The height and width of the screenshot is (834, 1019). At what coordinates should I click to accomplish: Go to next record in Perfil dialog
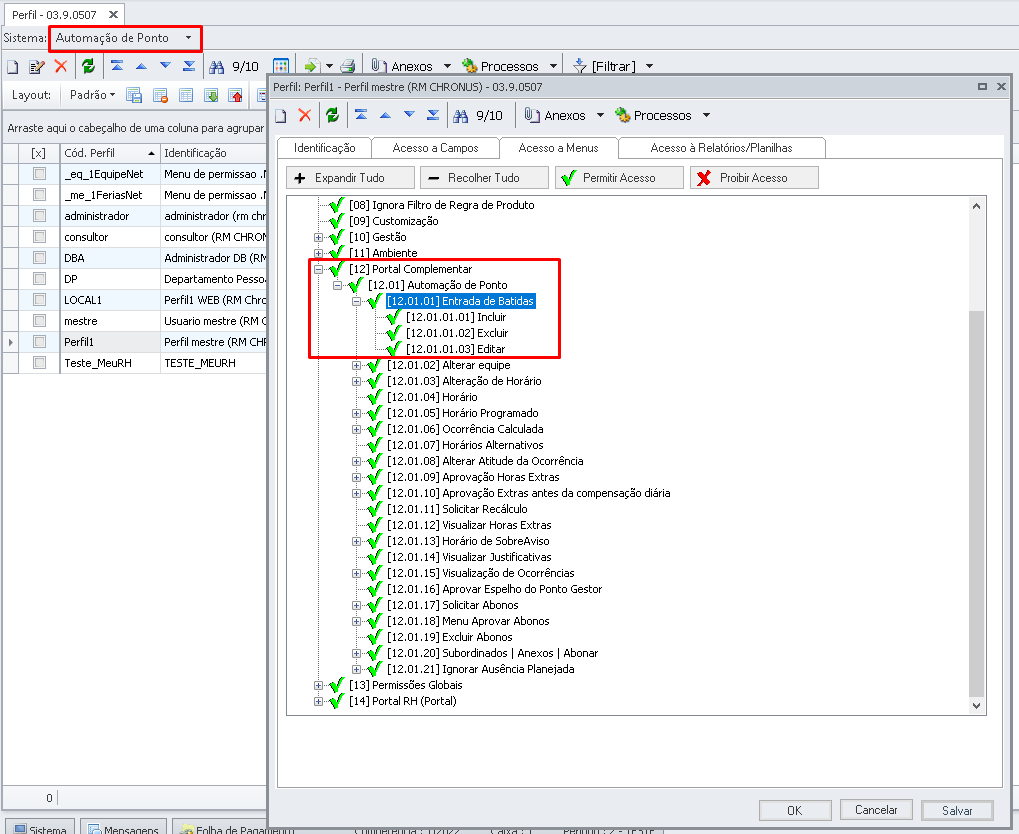409,115
